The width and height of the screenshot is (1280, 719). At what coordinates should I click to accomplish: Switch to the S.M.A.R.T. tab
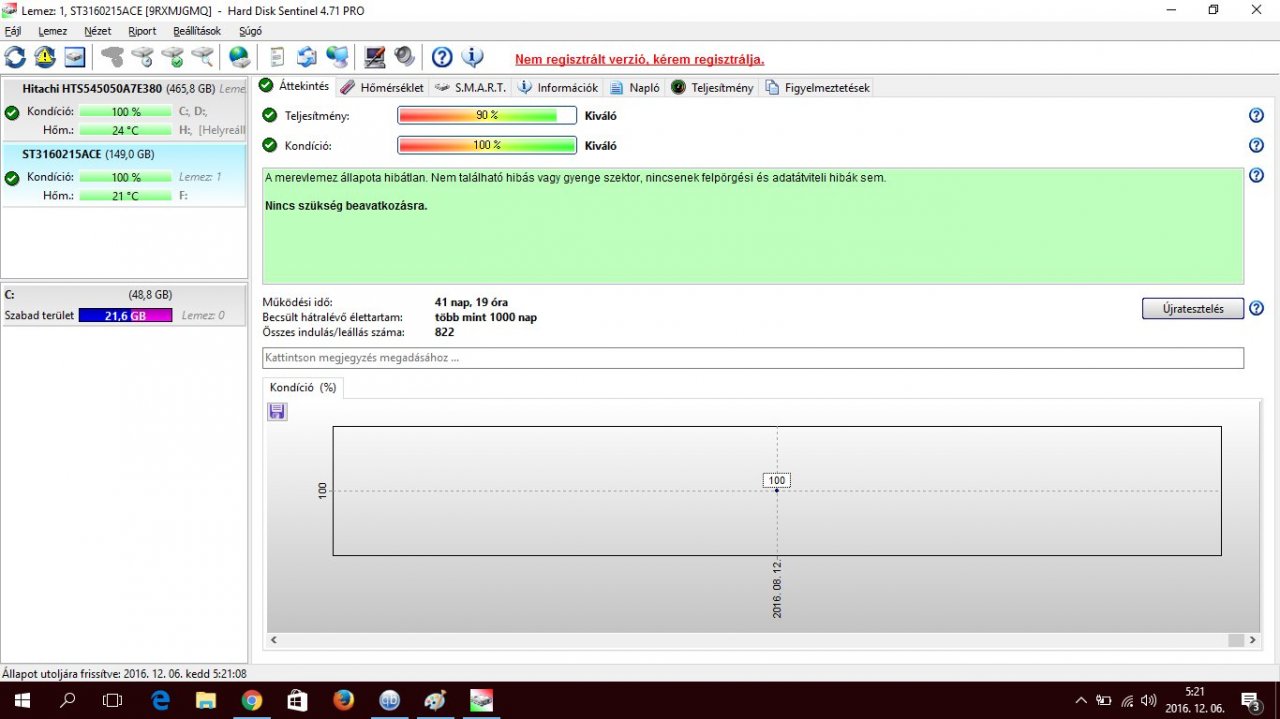(x=470, y=87)
